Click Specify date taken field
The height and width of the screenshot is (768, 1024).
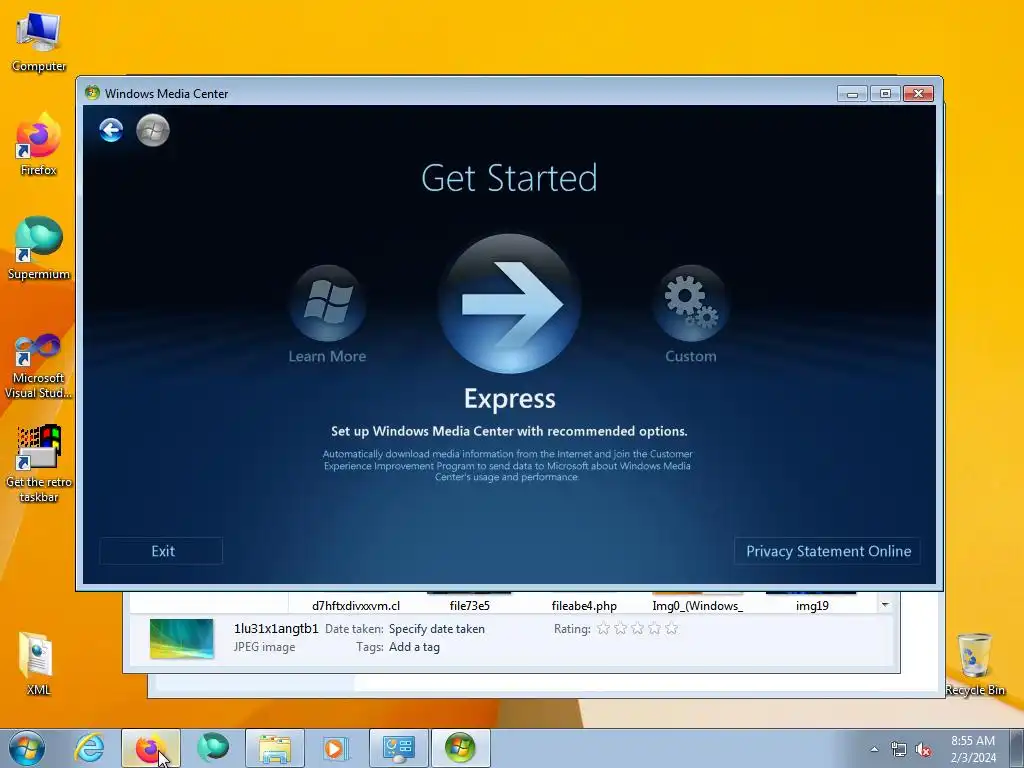(437, 629)
